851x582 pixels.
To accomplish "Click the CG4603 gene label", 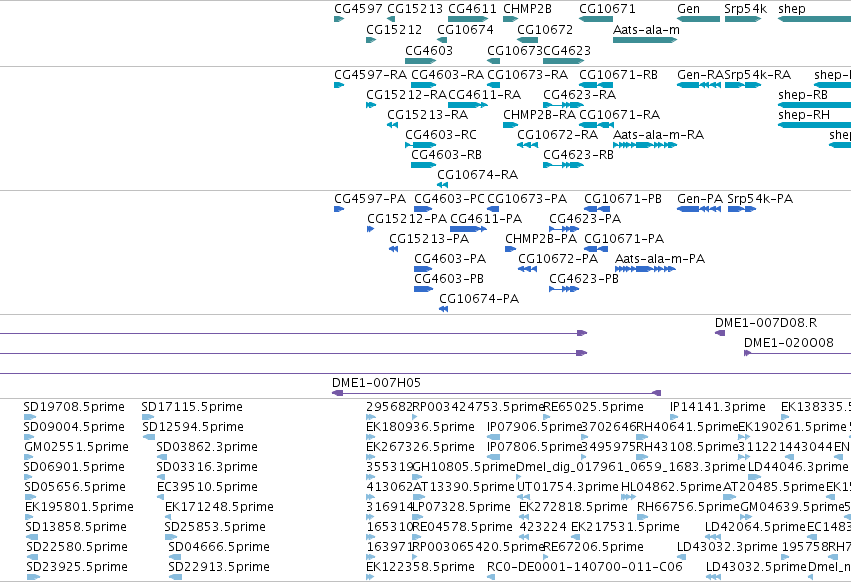I will [429, 50].
